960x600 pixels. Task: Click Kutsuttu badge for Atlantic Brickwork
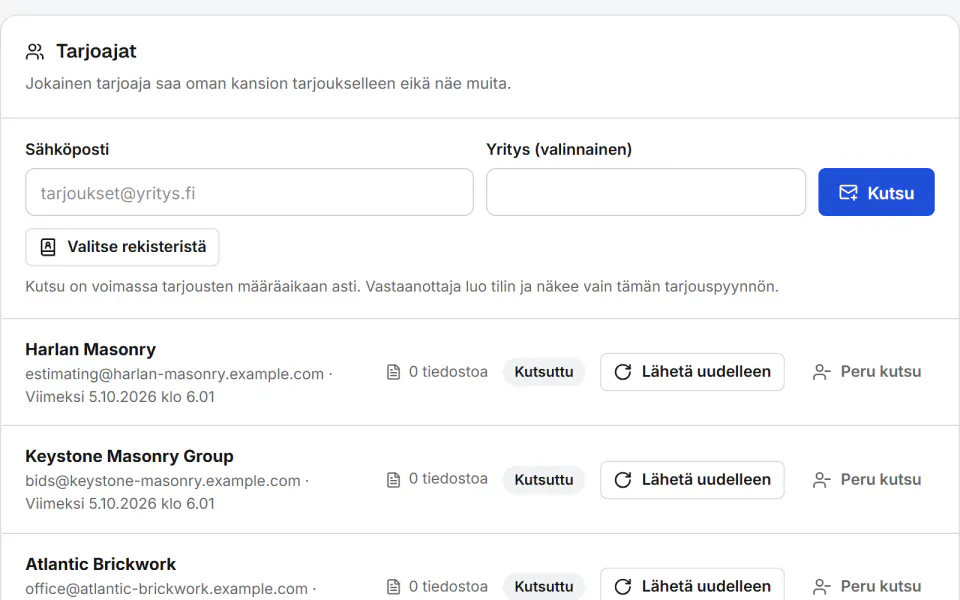(544, 587)
